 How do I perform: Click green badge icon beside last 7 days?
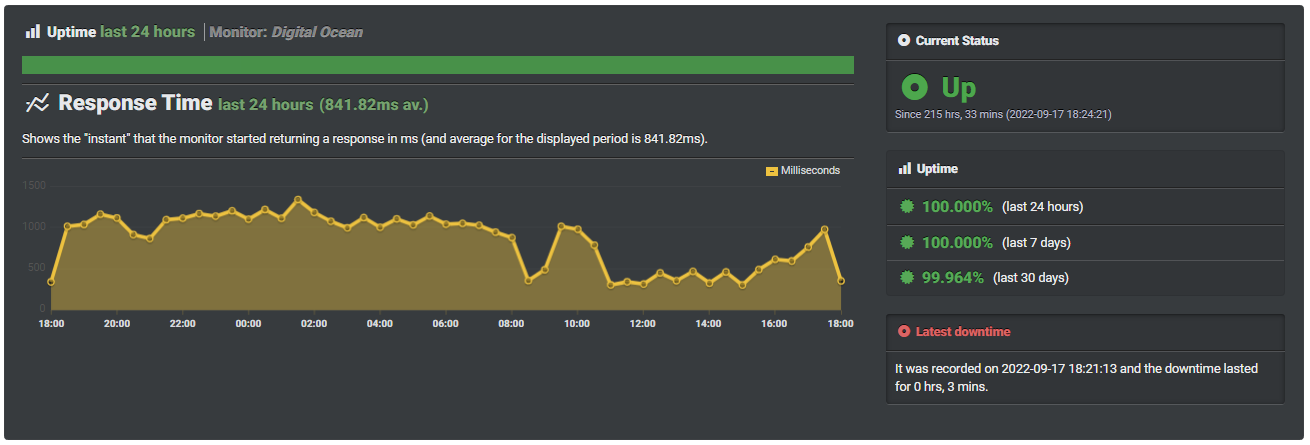(x=907, y=242)
